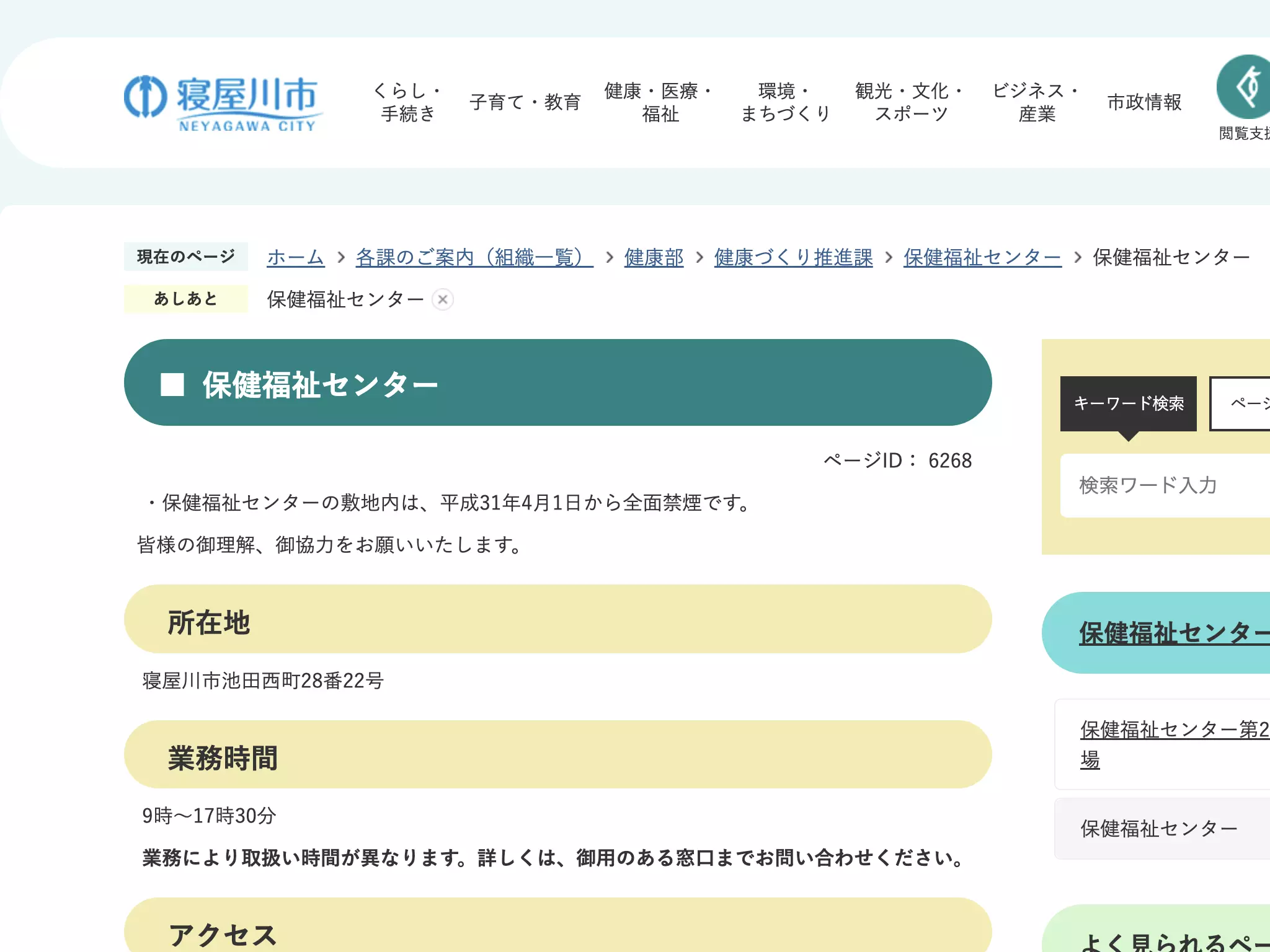Click the あしあと label
The image size is (1270, 952).
point(186,299)
